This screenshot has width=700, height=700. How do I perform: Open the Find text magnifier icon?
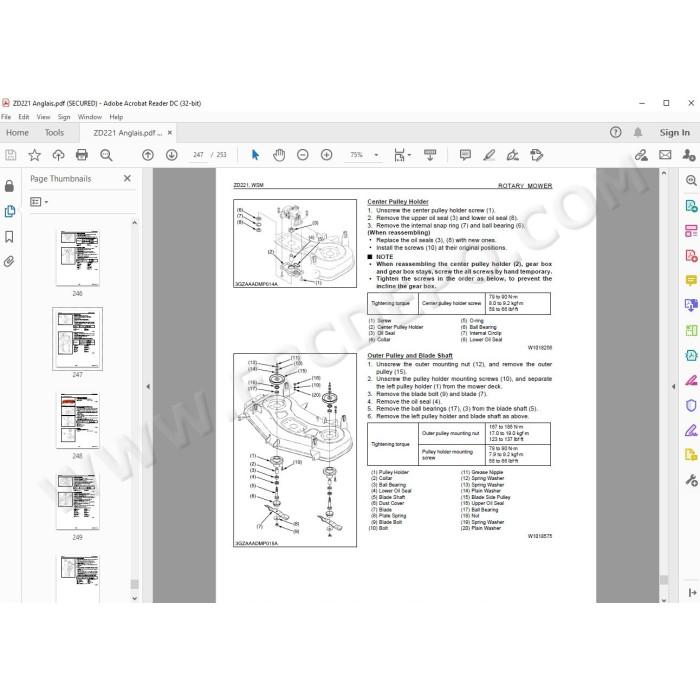tap(106, 155)
